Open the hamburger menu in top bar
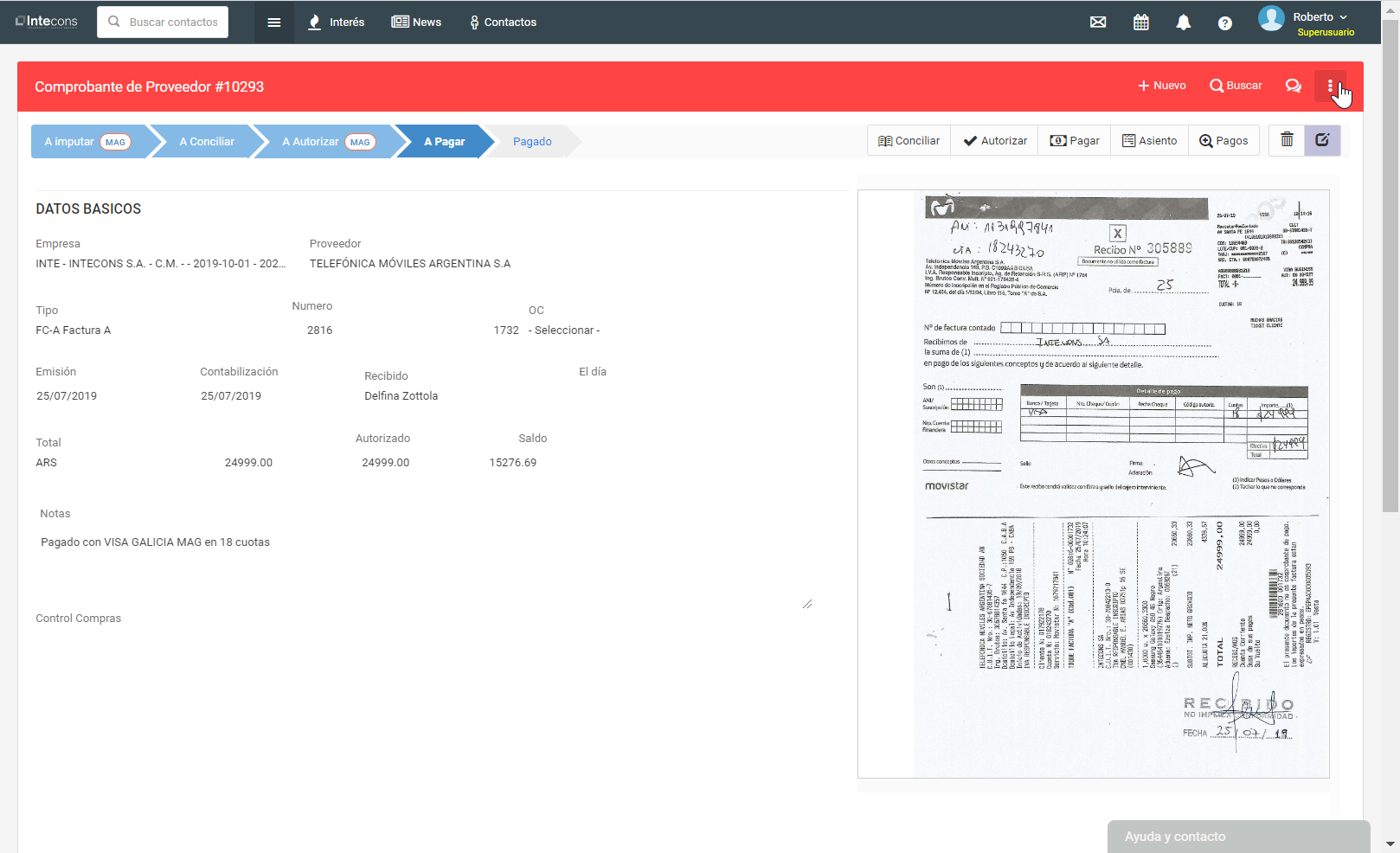This screenshot has height=853, width=1400. coord(273,22)
